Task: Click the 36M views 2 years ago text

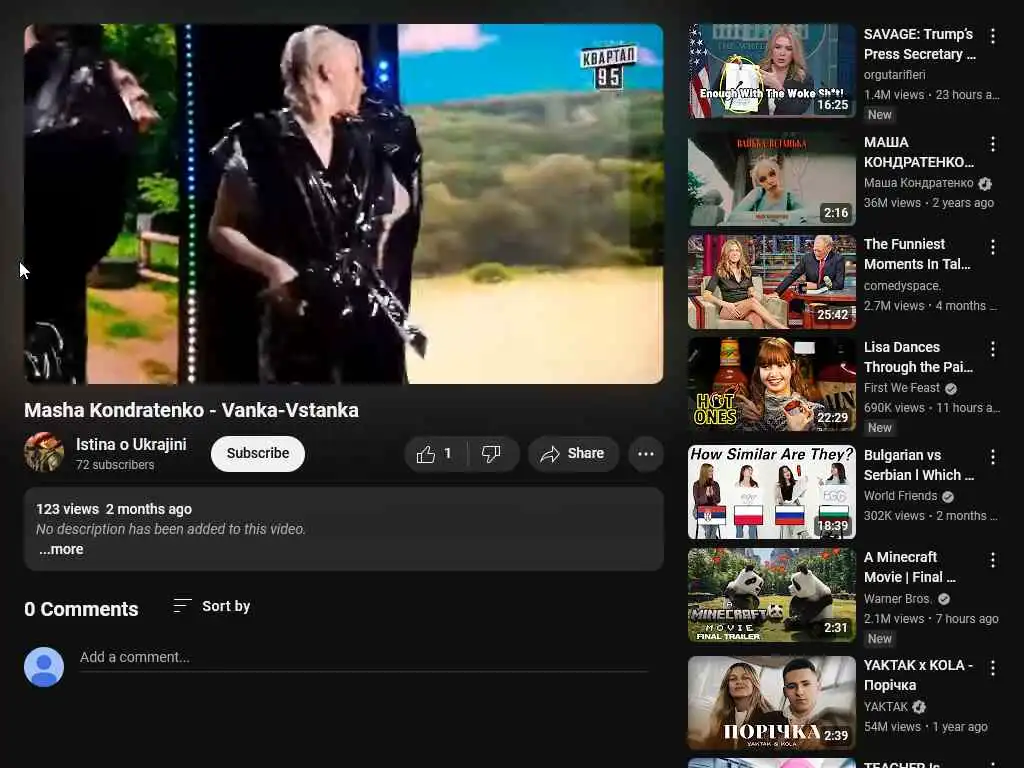Action: 929,203
